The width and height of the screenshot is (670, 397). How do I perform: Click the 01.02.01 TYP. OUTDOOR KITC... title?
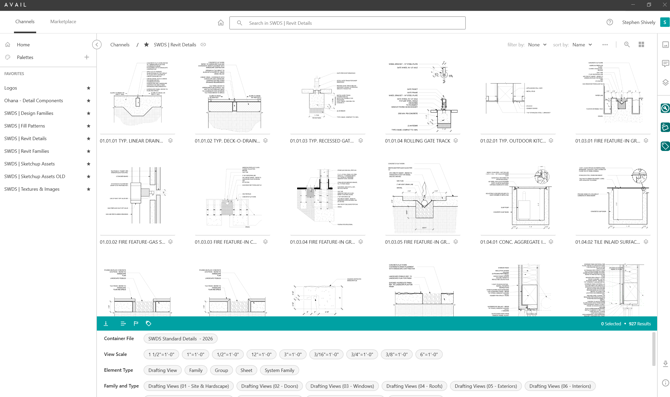[x=513, y=141]
